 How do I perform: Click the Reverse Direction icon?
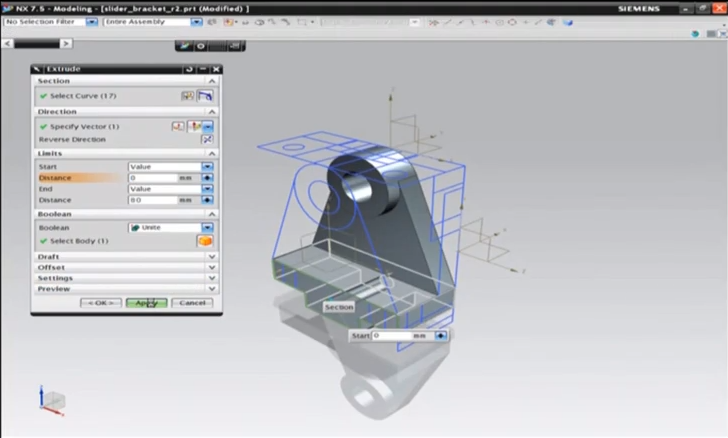207,139
